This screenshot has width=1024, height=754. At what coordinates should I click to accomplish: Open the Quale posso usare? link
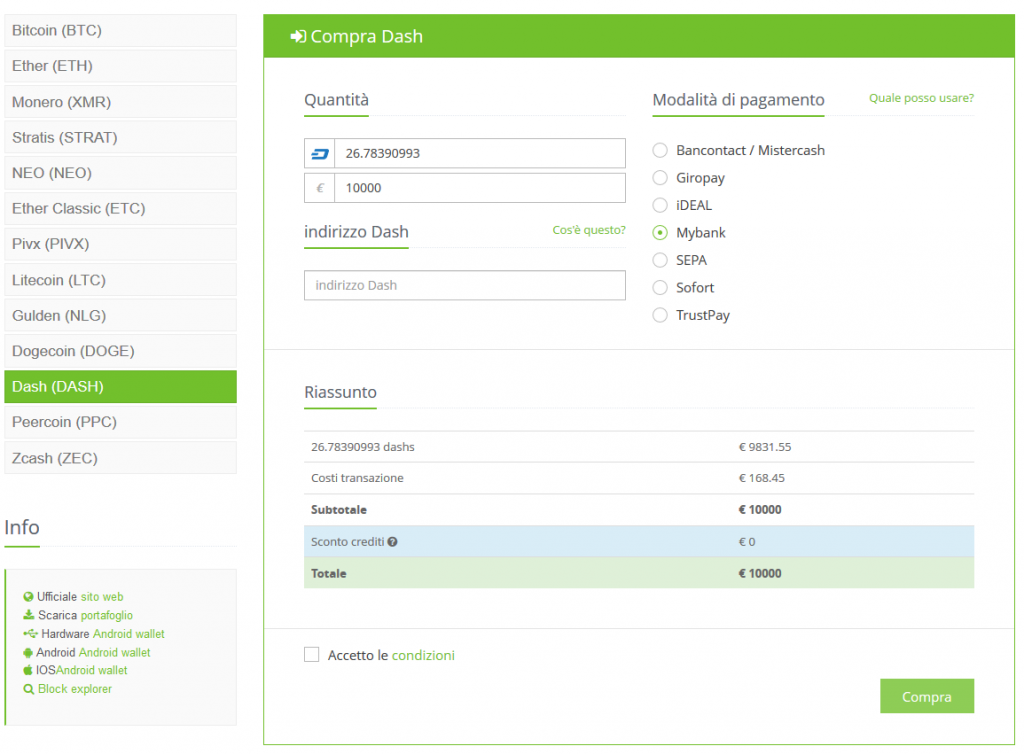(x=921, y=98)
